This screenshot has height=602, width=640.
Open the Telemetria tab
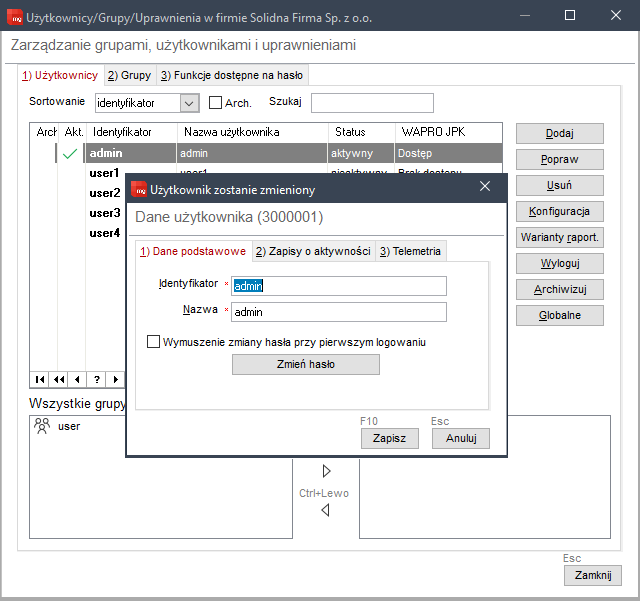pyautogui.click(x=410, y=251)
